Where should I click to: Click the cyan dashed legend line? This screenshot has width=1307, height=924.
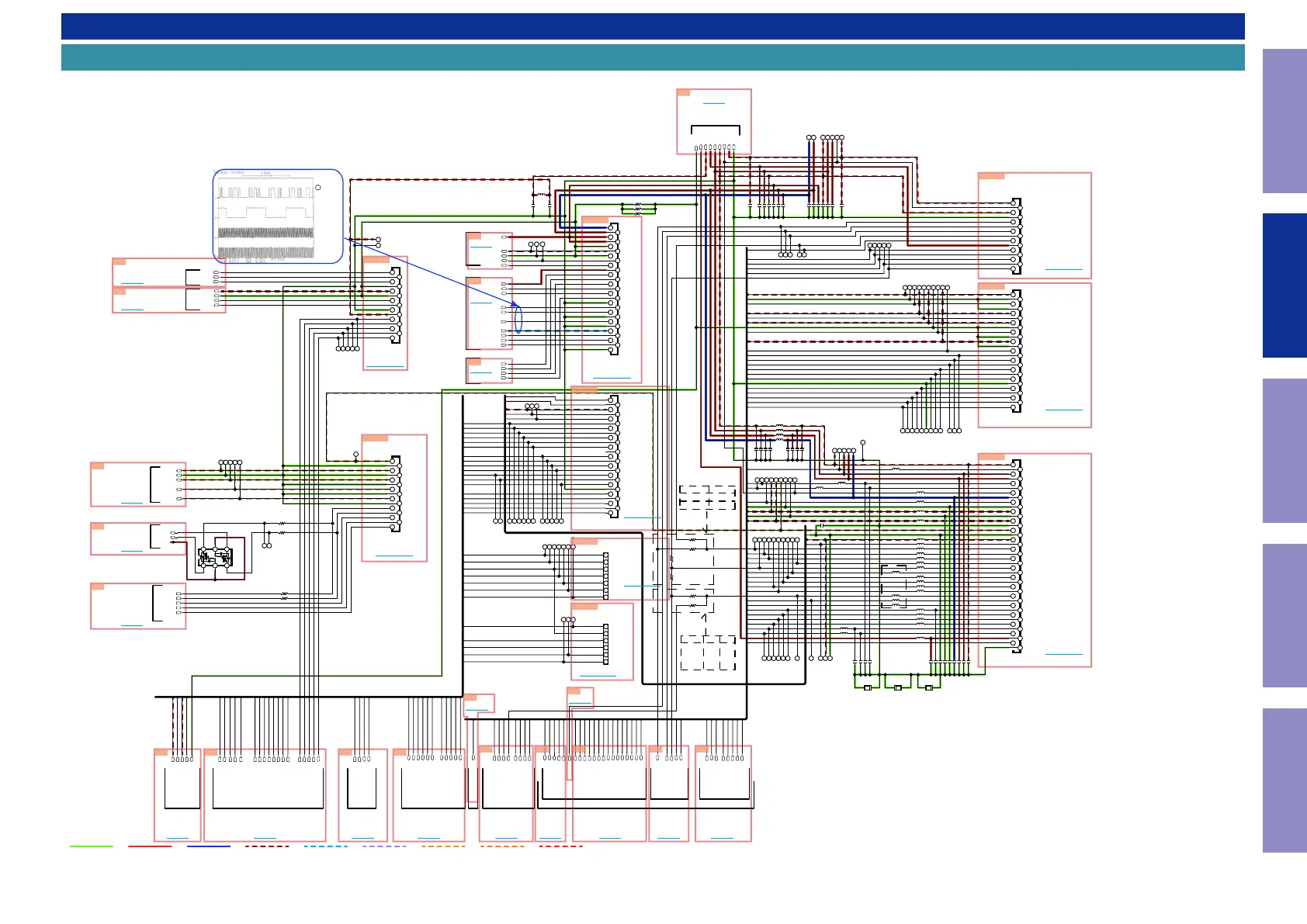pos(326,846)
